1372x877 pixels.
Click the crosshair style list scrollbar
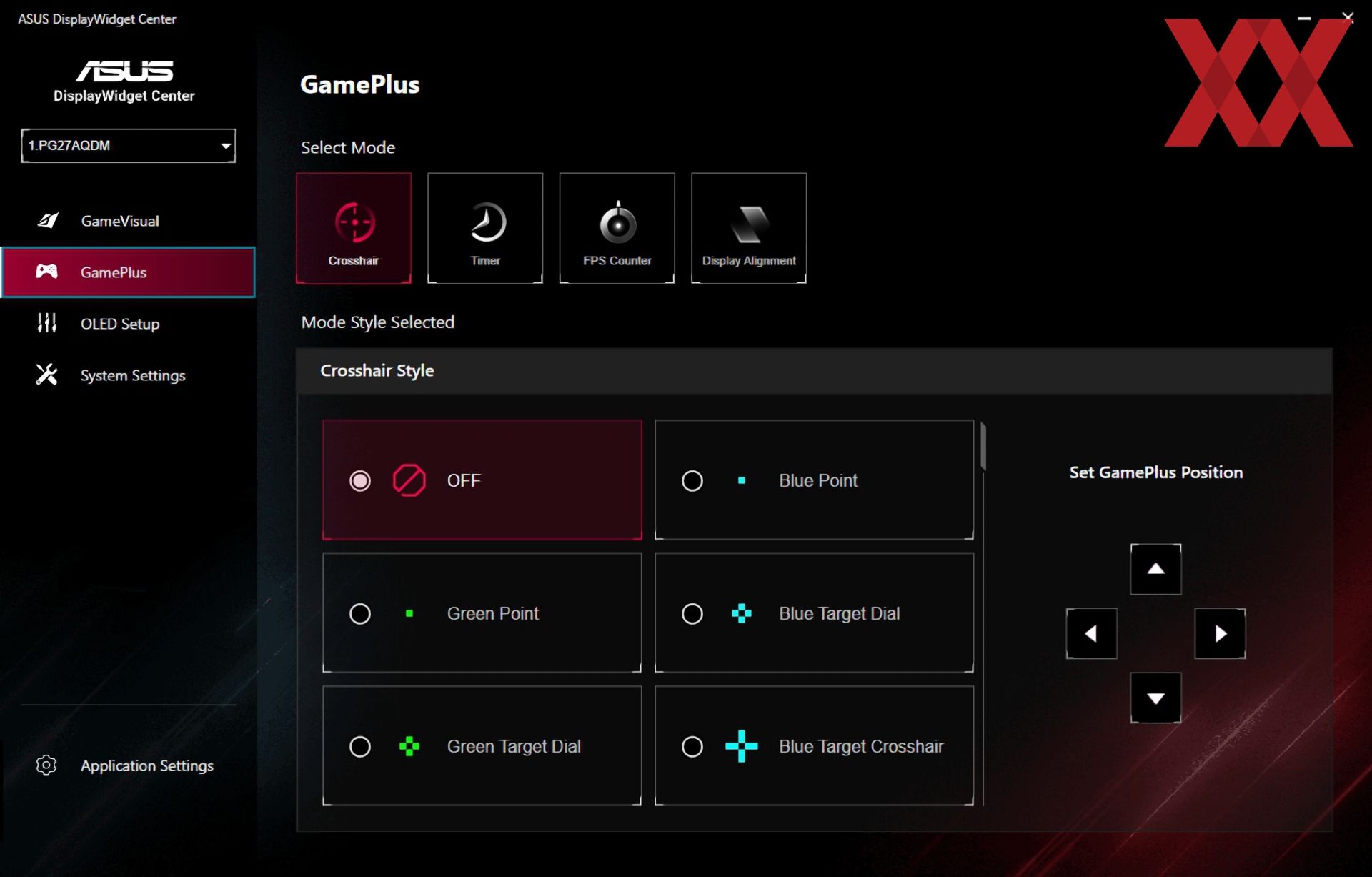click(984, 447)
